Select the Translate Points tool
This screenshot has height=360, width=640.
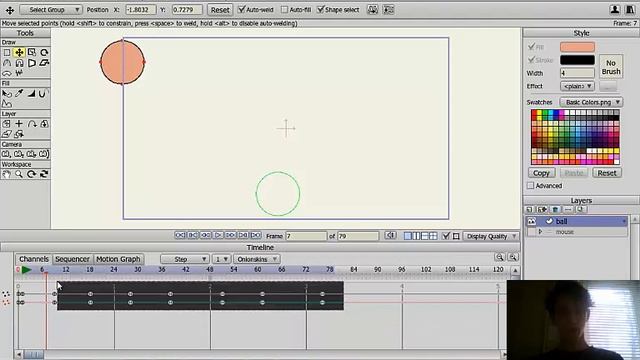pos(19,53)
